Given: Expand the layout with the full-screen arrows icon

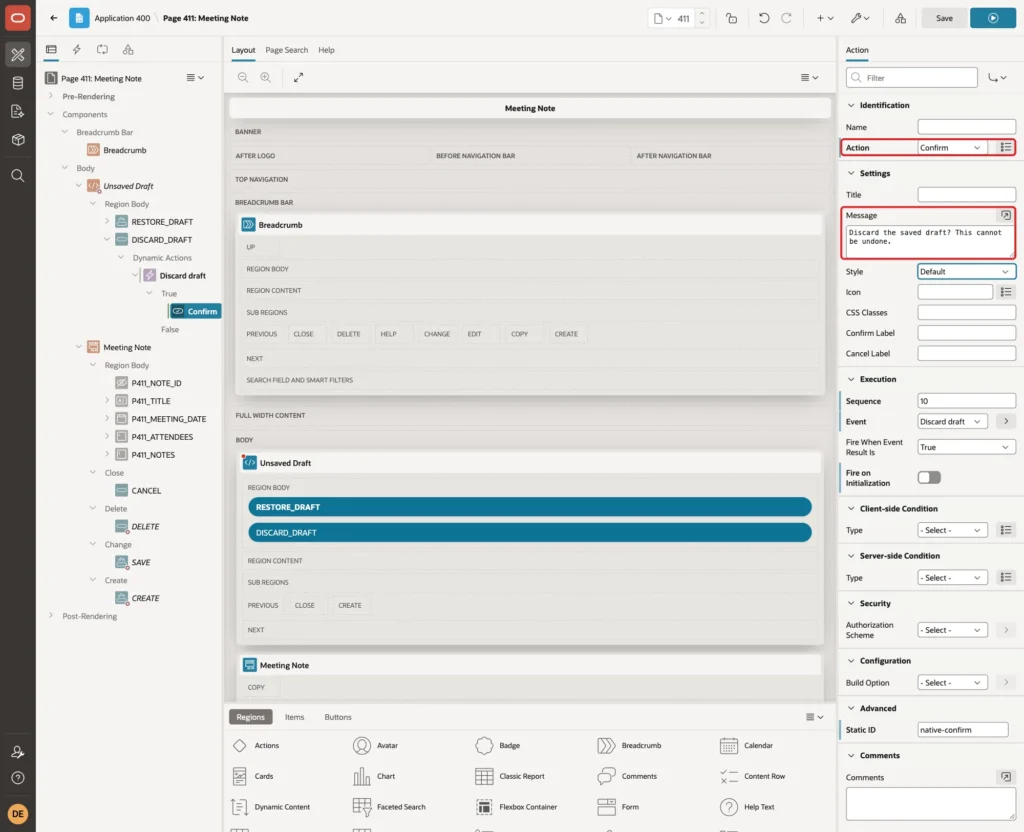Looking at the screenshot, I should [x=298, y=78].
